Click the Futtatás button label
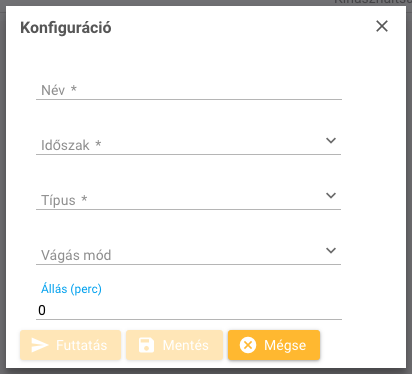Image resolution: width=412 pixels, height=374 pixels. (81, 345)
